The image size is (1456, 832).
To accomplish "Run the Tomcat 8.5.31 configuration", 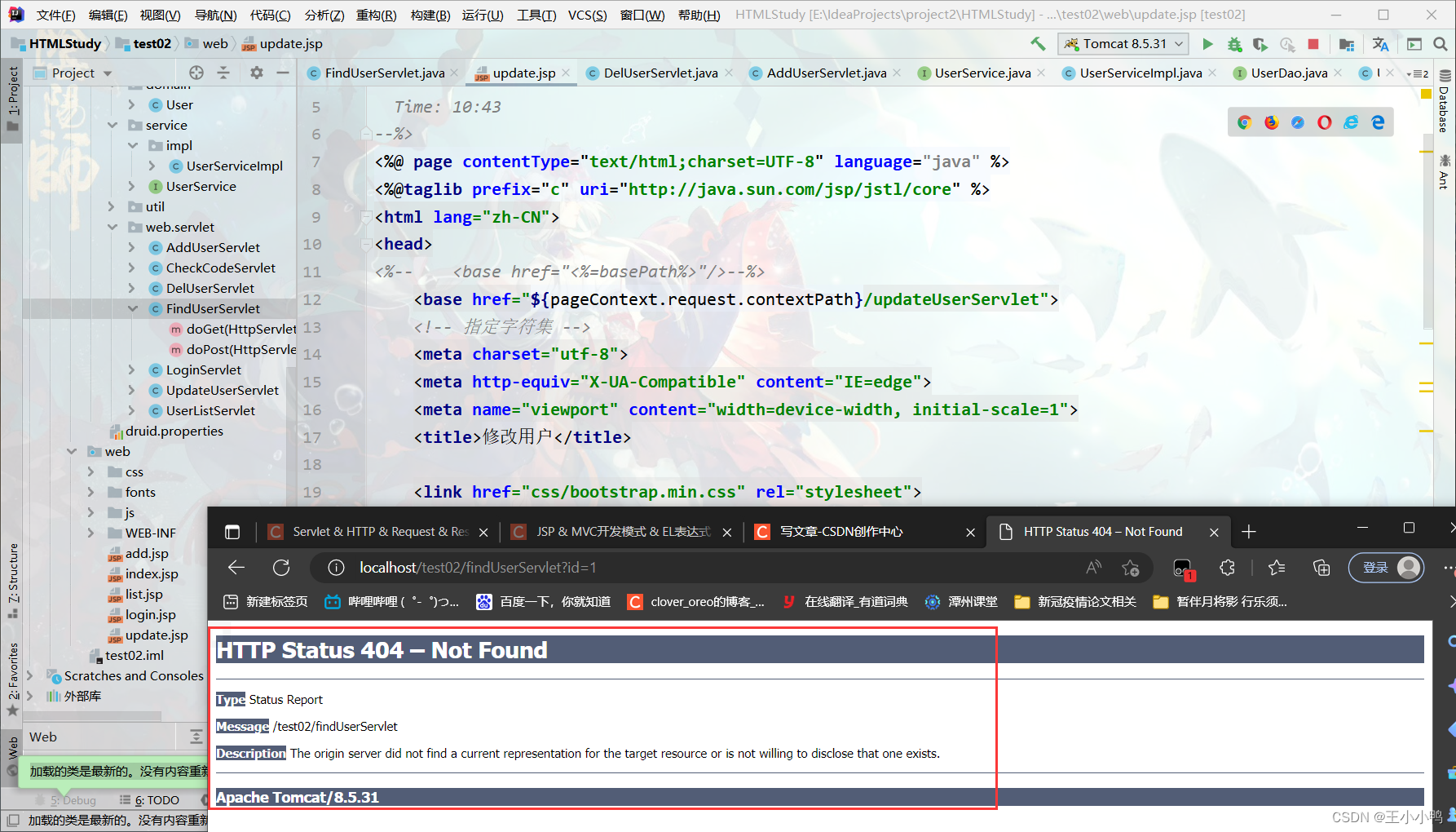I will tap(1207, 44).
